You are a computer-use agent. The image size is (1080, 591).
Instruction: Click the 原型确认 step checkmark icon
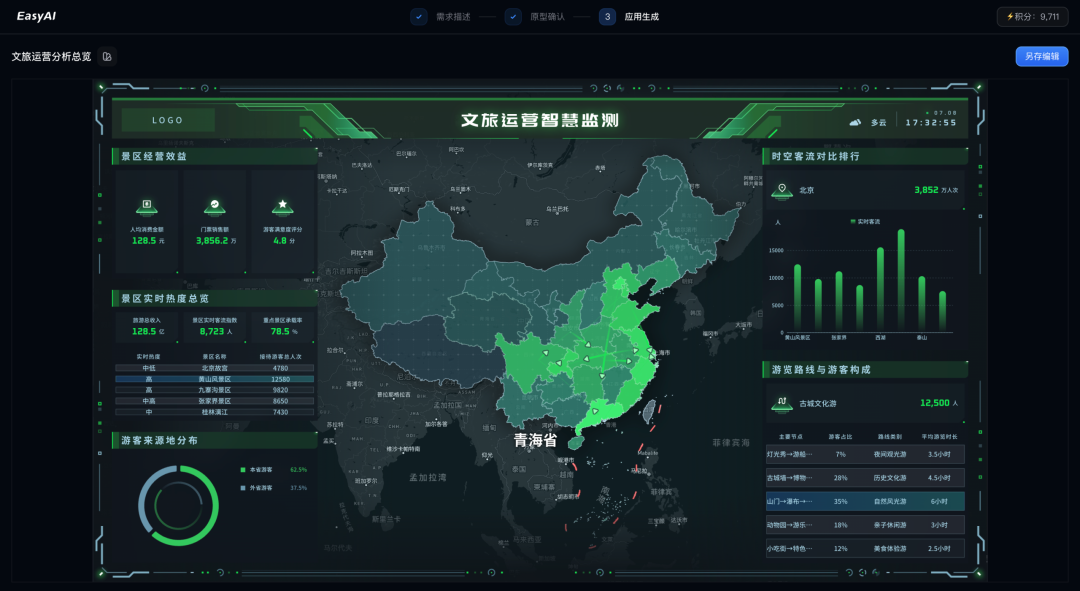pos(513,17)
